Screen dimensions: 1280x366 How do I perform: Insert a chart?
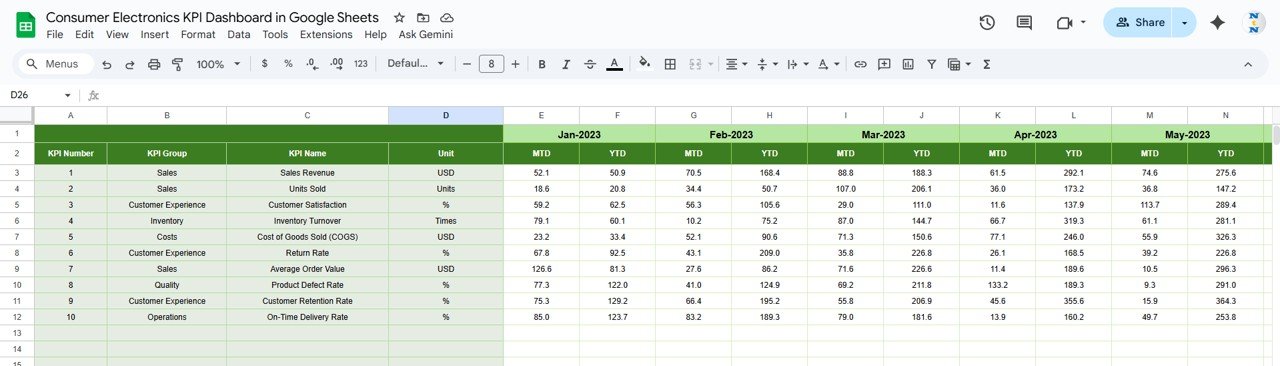pos(908,64)
